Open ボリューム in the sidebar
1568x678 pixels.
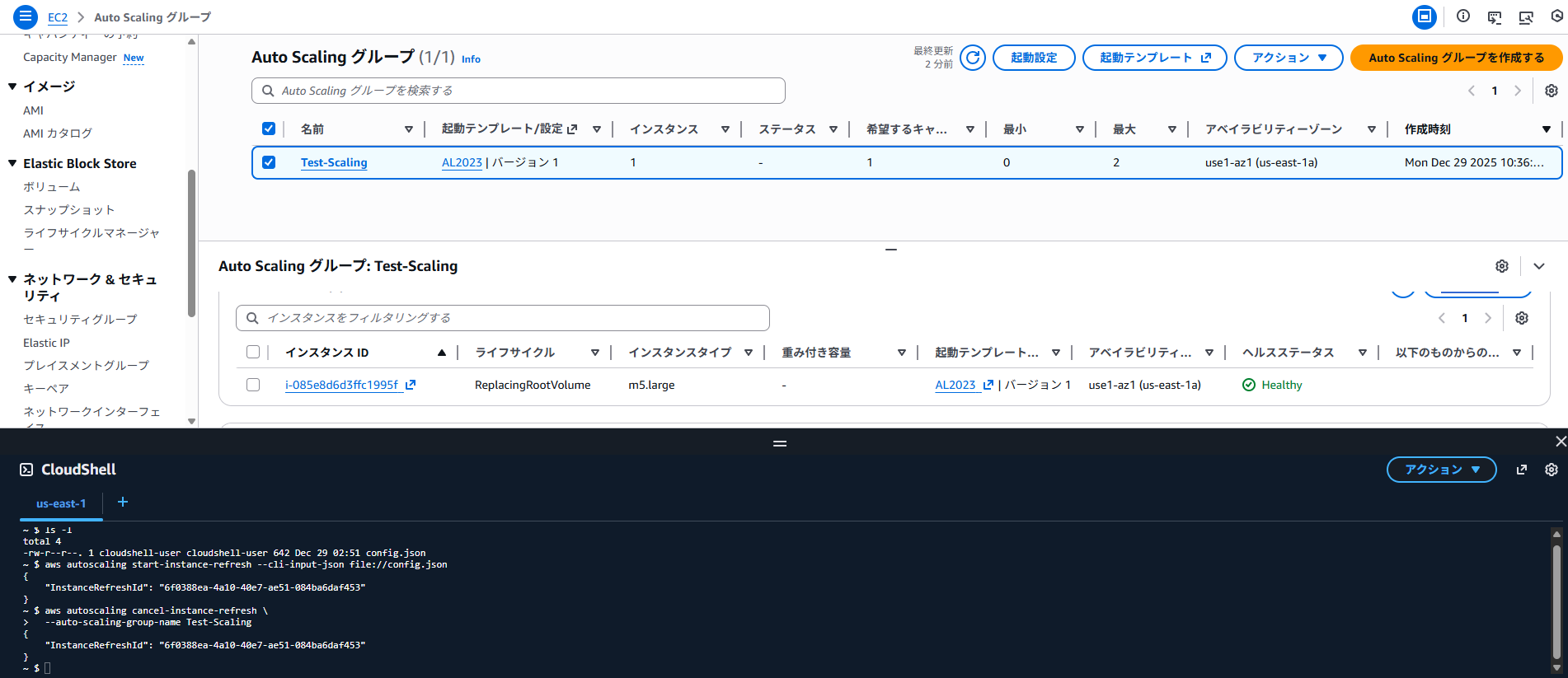click(52, 187)
